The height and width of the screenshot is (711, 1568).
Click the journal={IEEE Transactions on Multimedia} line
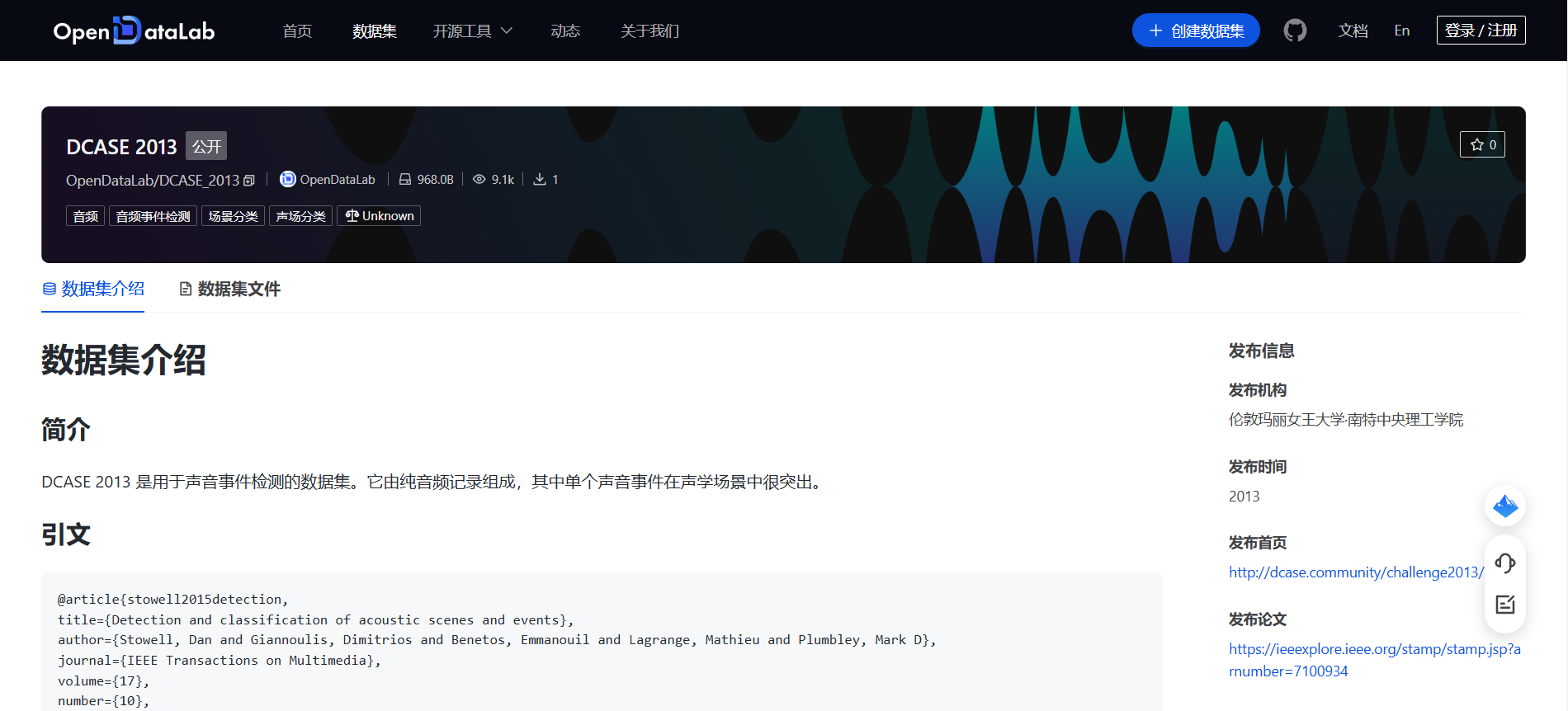point(220,661)
